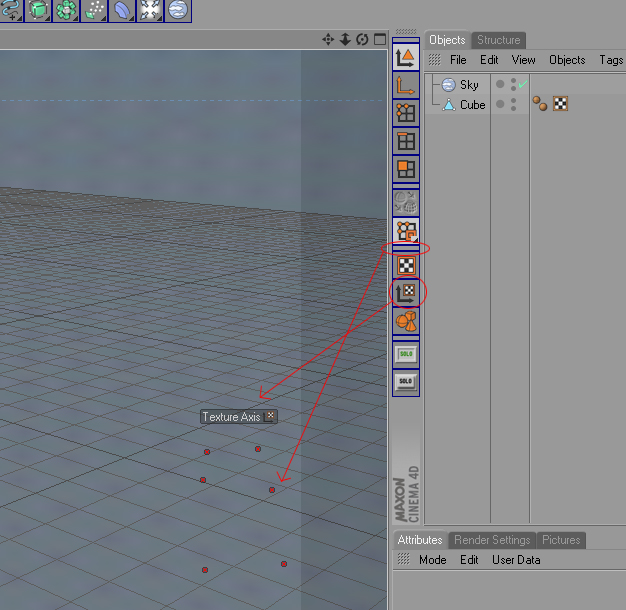Image resolution: width=626 pixels, height=610 pixels.
Task: Open the Pictures tab
Action: click(561, 540)
